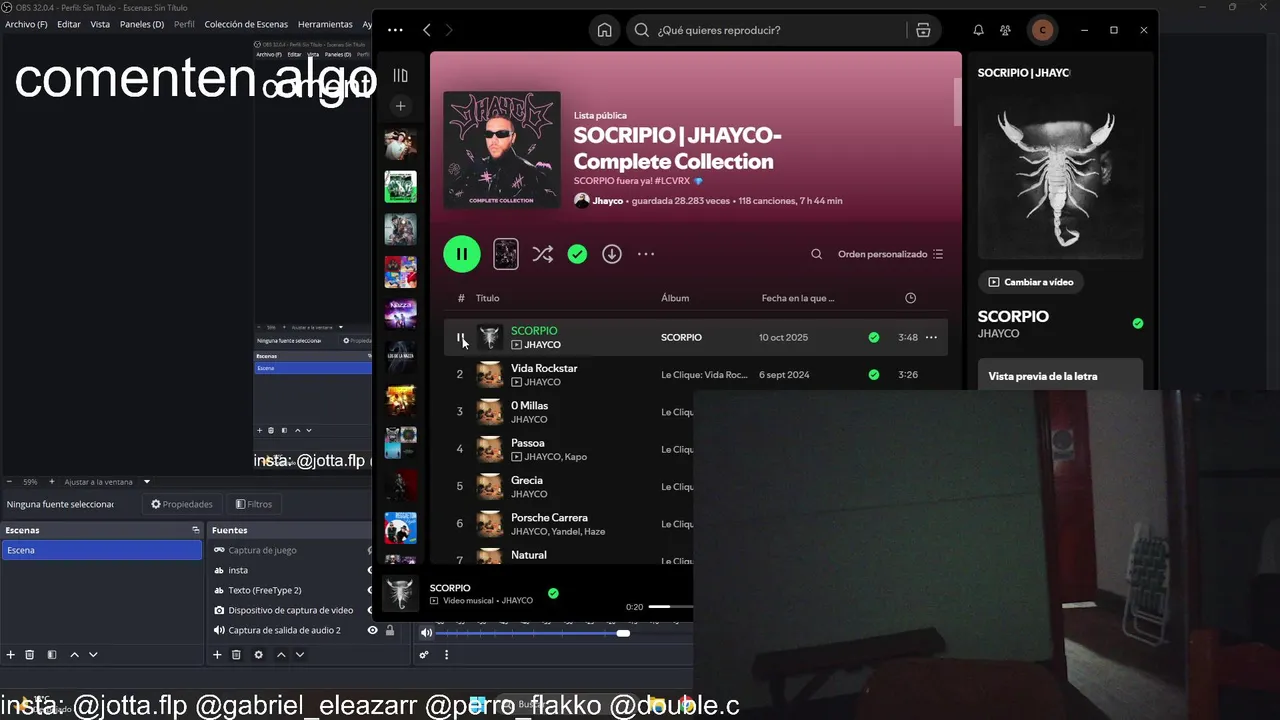The height and width of the screenshot is (720, 1280).
Task: Open Spotify home
Action: [x=604, y=30]
